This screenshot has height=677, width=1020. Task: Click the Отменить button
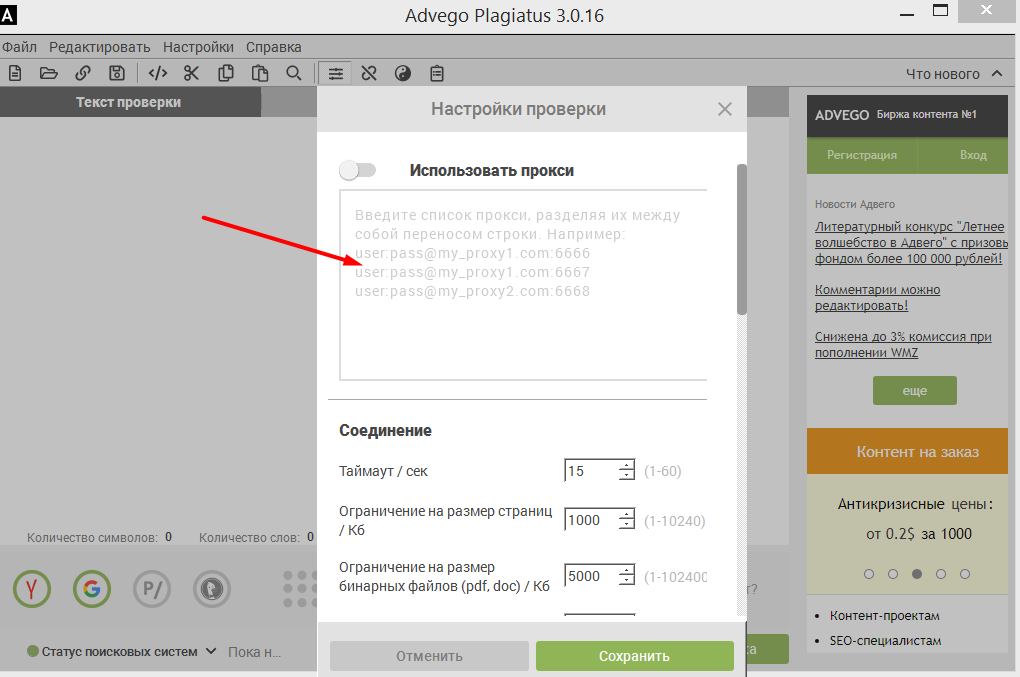tap(429, 656)
